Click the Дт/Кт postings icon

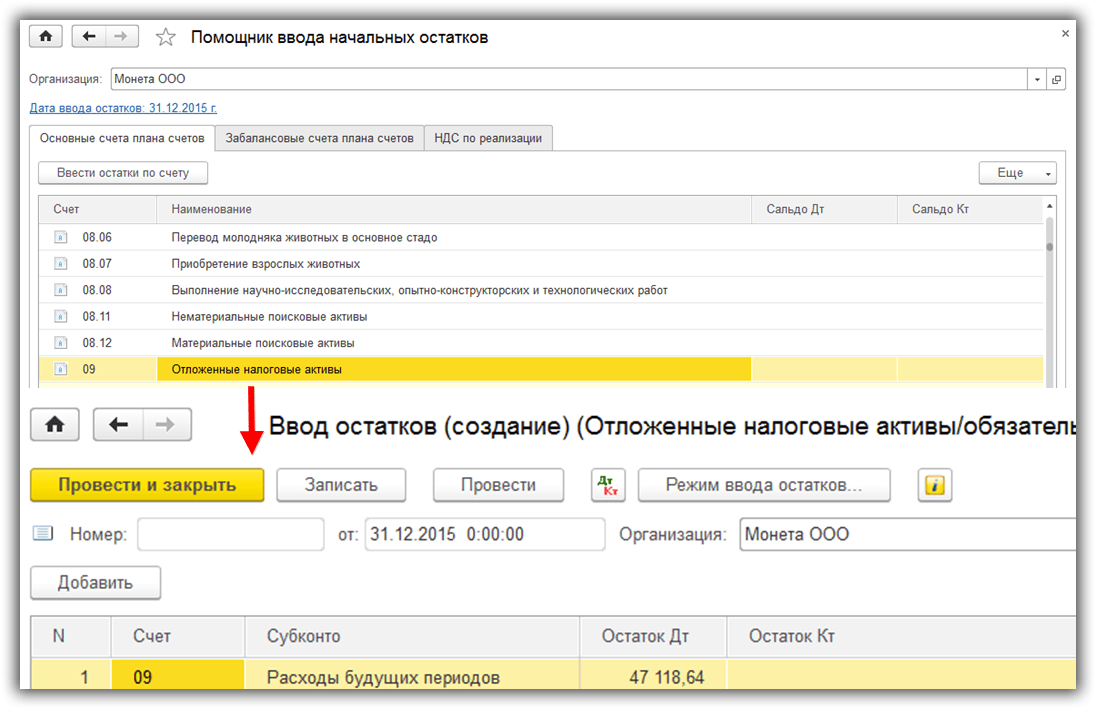[607, 485]
